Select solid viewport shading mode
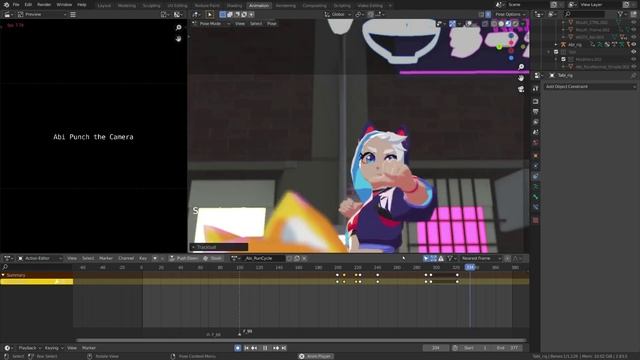 [501, 24]
